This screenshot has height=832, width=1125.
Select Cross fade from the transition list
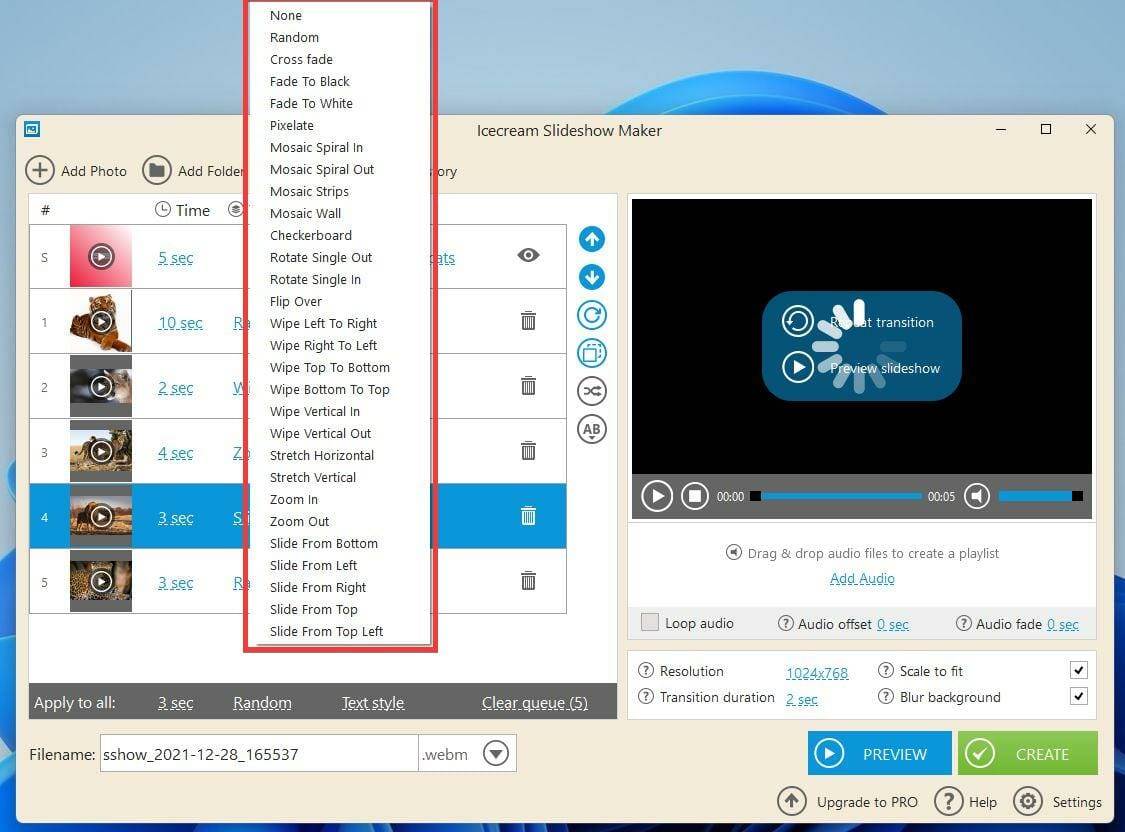tap(301, 59)
